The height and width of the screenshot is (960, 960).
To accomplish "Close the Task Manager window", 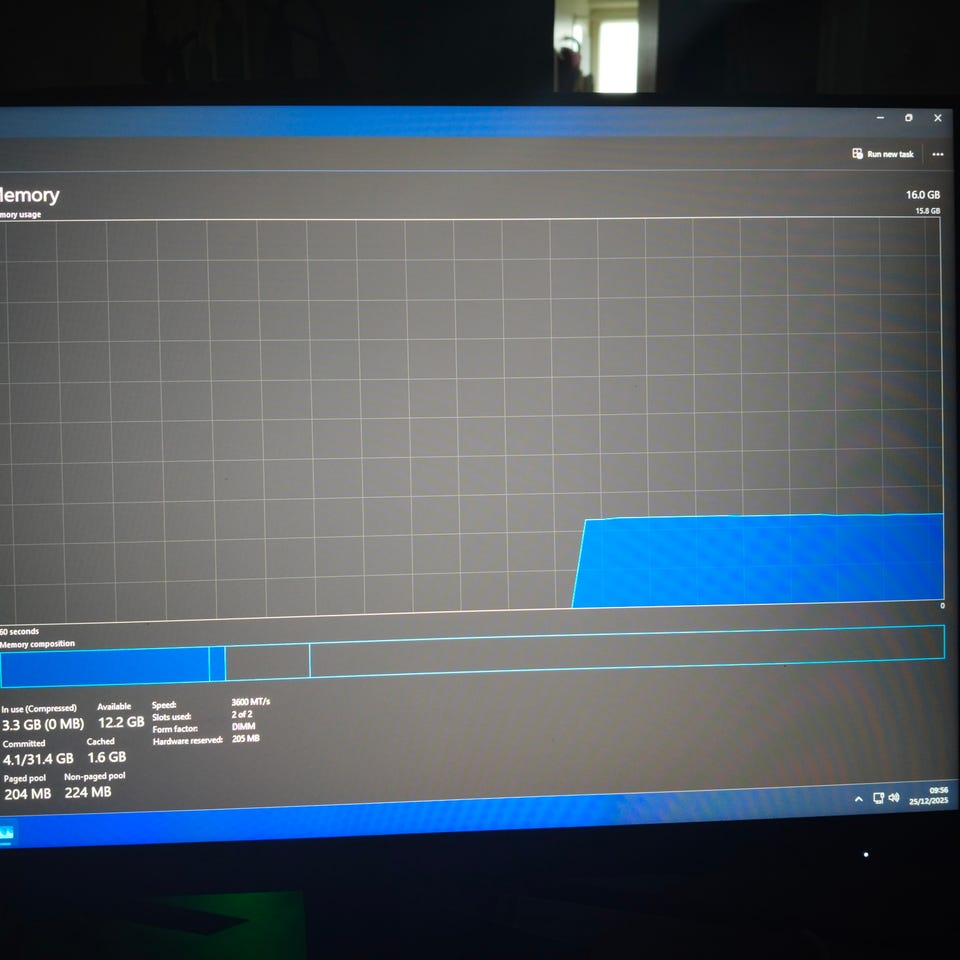I will [937, 118].
